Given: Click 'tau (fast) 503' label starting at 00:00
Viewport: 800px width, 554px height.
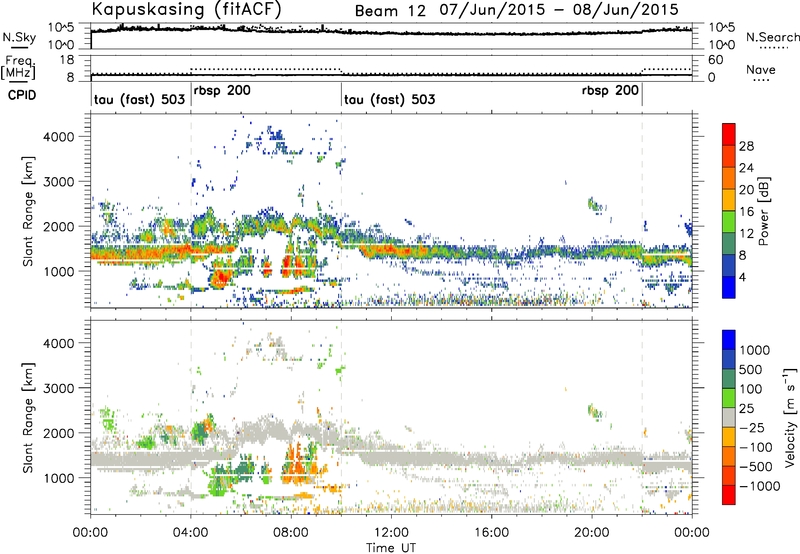Looking at the screenshot, I should [139, 99].
